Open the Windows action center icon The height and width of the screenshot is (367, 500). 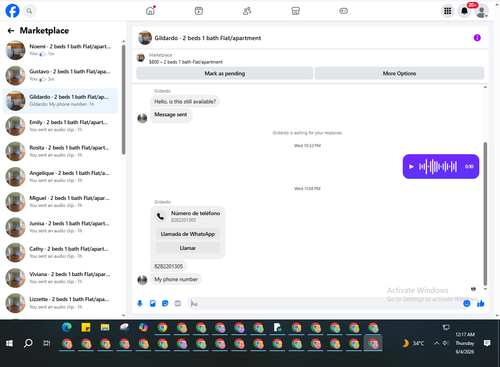[487, 343]
